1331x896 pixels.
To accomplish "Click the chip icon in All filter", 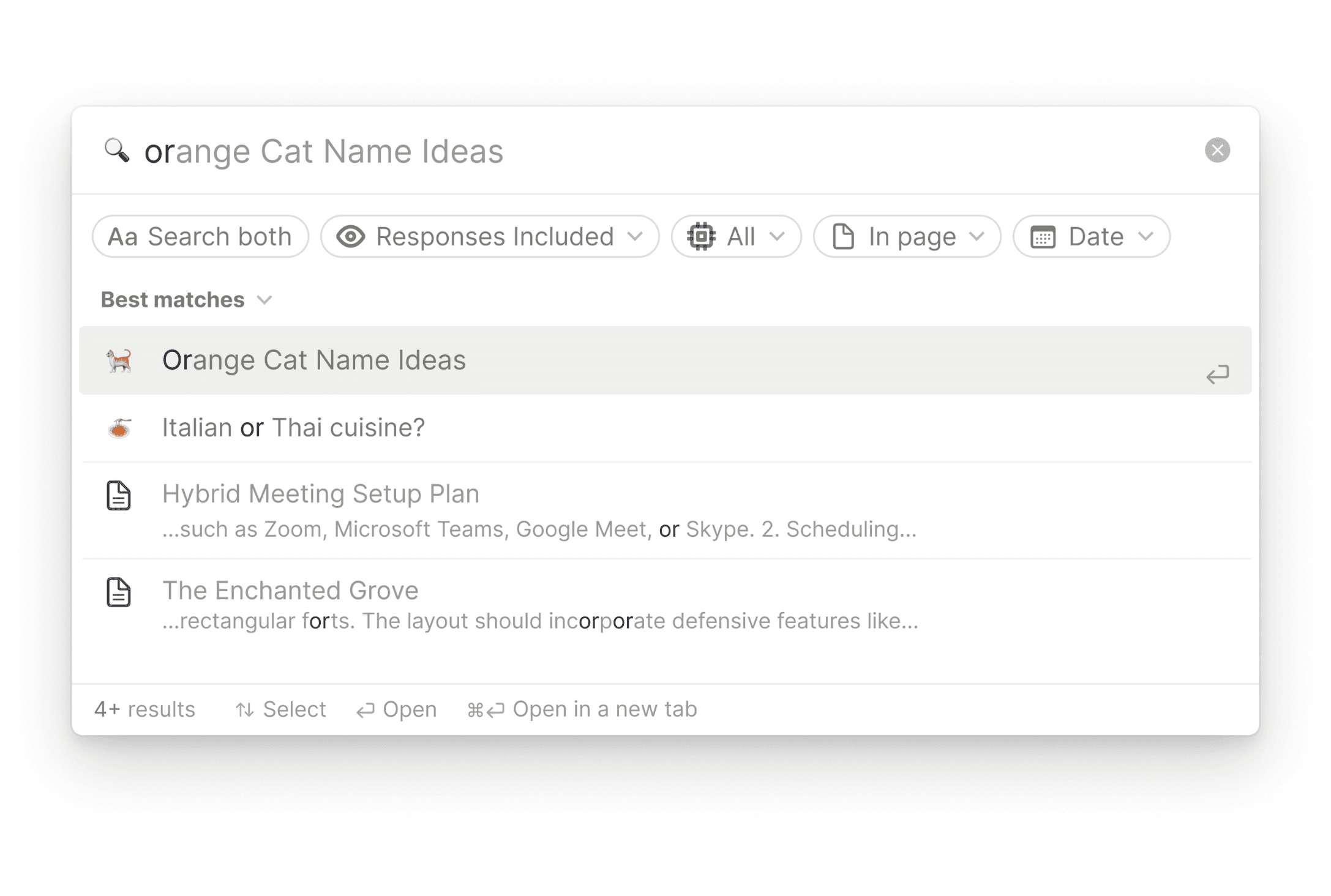I will tap(701, 237).
